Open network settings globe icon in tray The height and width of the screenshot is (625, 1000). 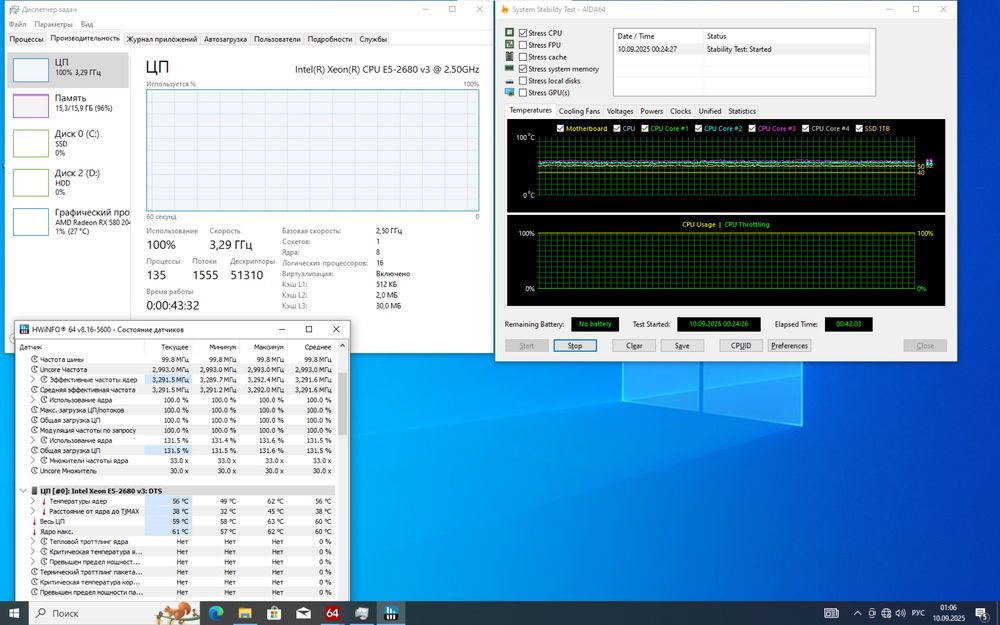tap(886, 613)
